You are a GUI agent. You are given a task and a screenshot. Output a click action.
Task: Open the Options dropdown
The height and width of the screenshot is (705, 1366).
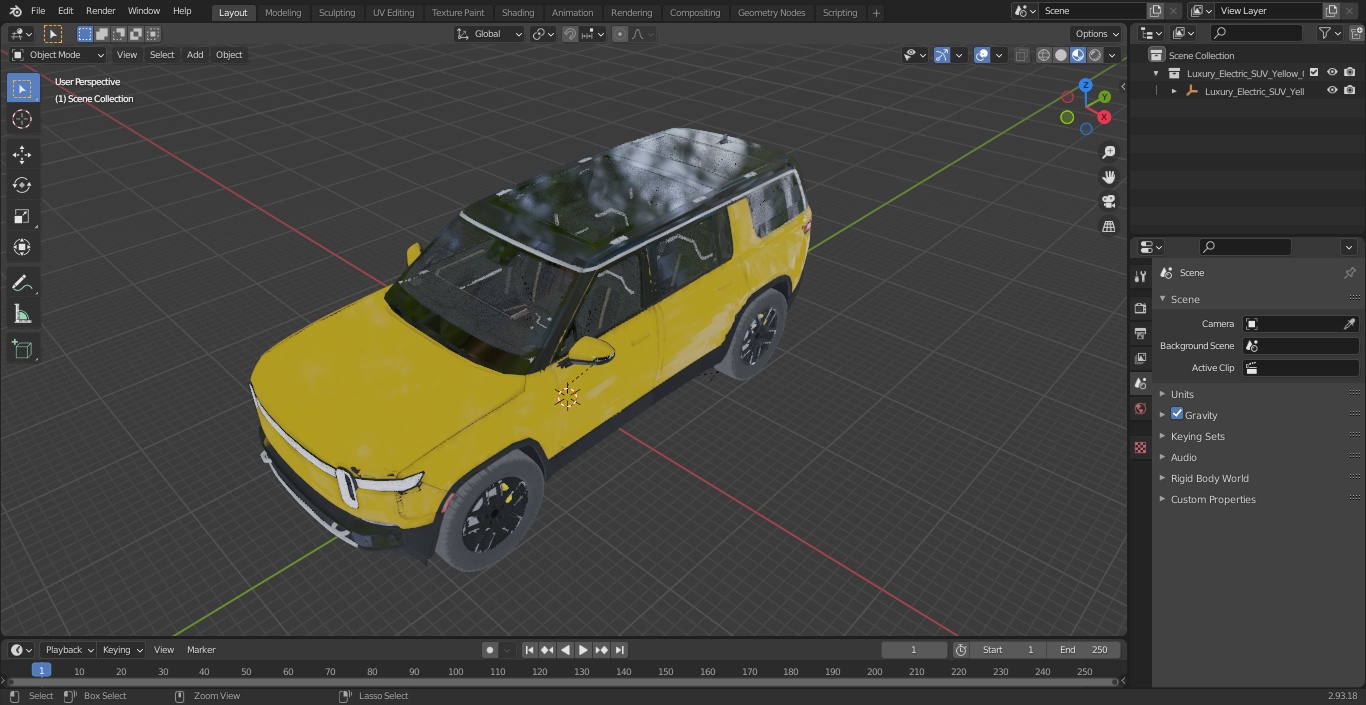[x=1097, y=34]
